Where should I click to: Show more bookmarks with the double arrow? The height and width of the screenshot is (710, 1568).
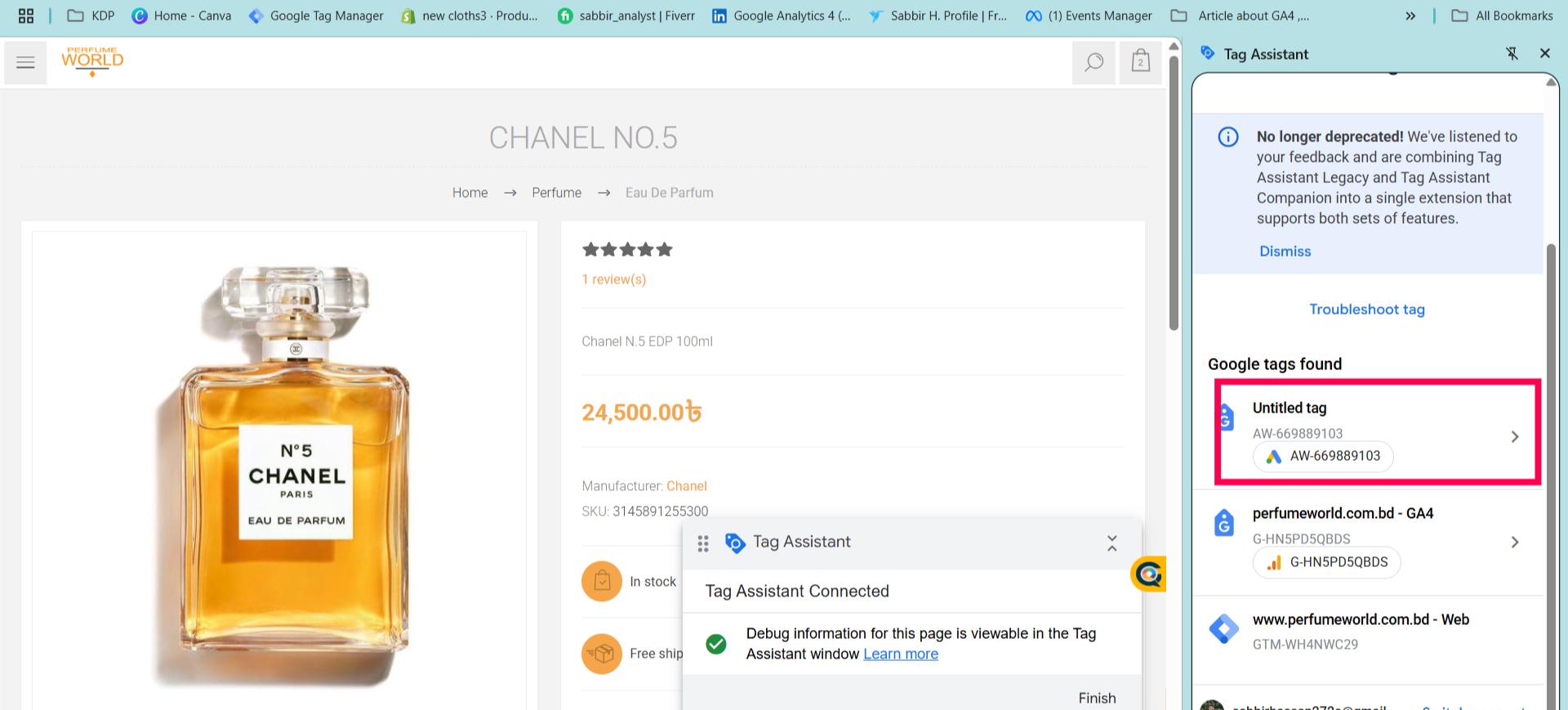point(1410,16)
